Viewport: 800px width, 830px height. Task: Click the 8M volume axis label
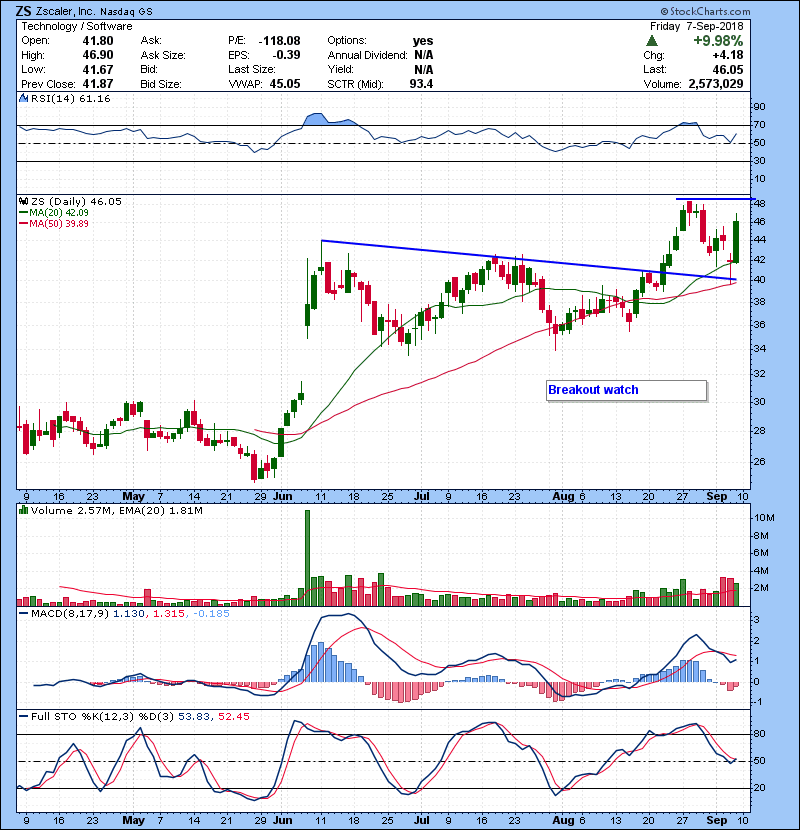pos(761,536)
